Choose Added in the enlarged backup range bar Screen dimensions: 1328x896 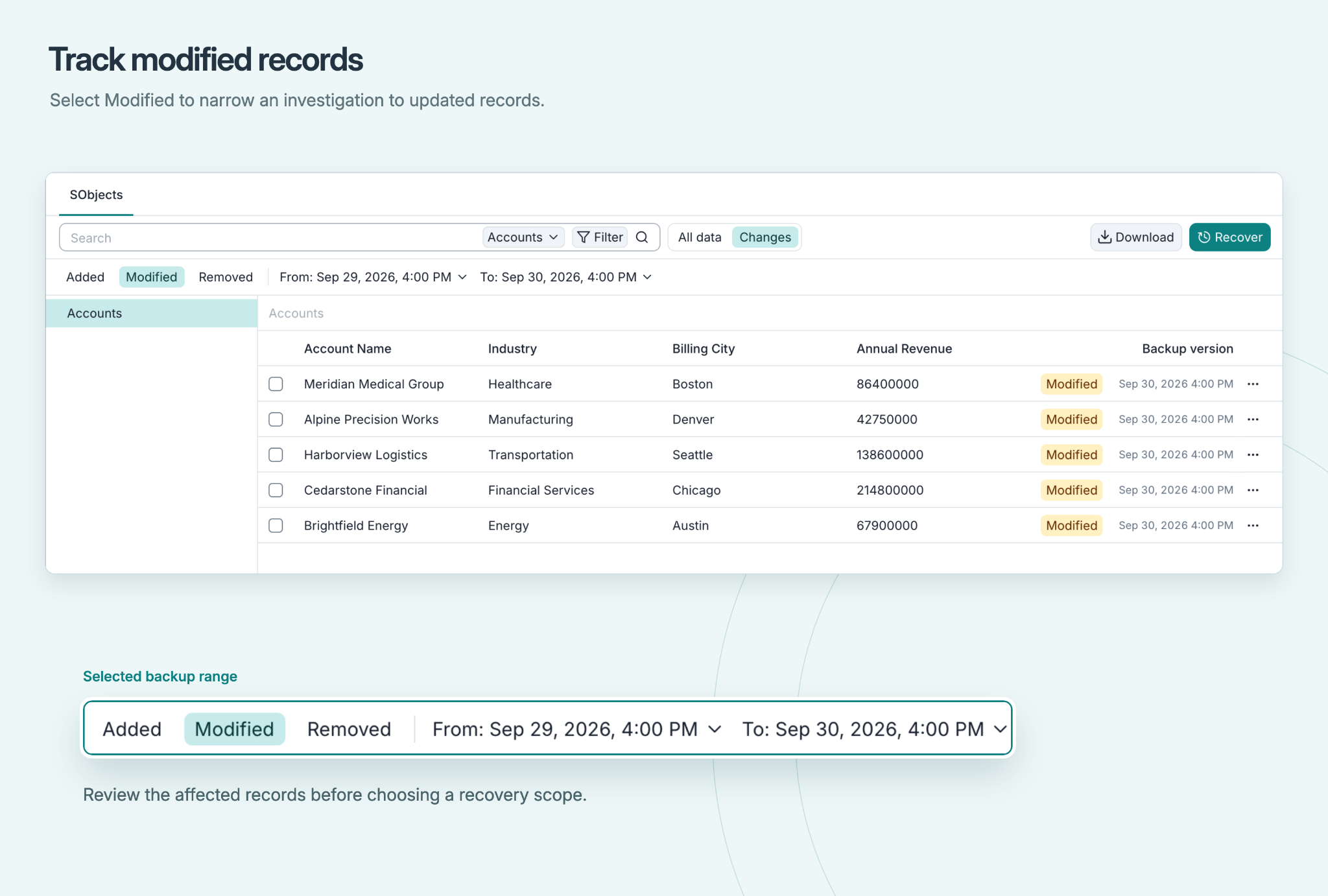pos(132,729)
